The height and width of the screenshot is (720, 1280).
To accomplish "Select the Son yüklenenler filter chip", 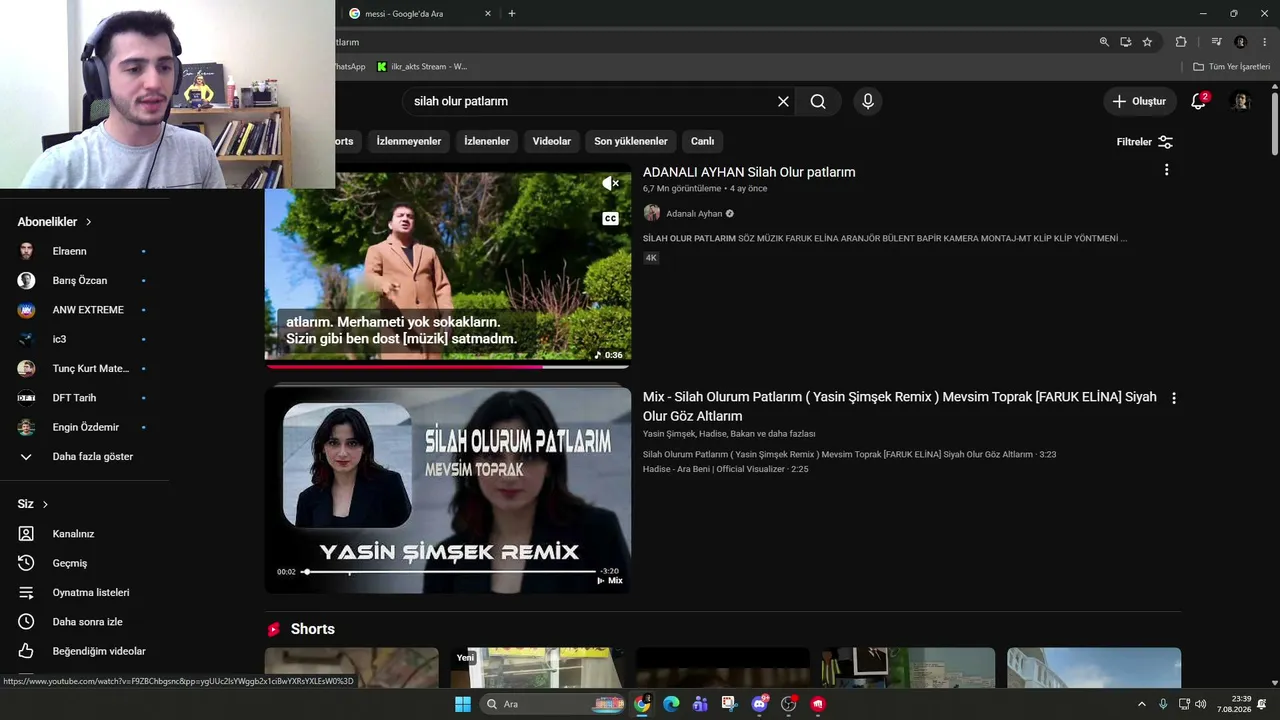I will click(x=631, y=141).
